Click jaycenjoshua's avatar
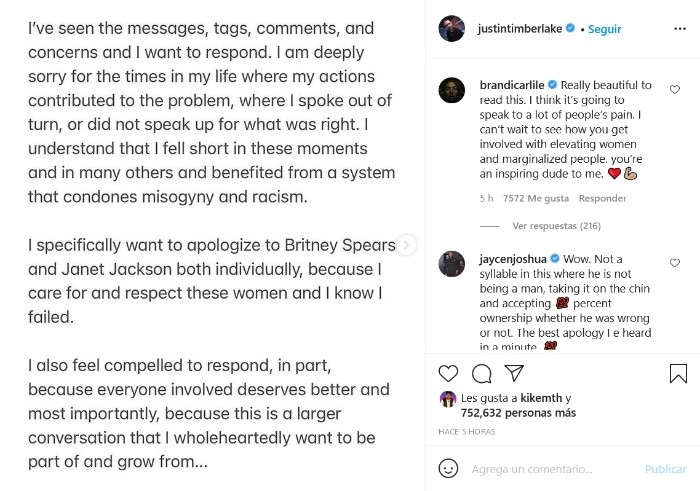The height and width of the screenshot is (491, 700). 451,263
